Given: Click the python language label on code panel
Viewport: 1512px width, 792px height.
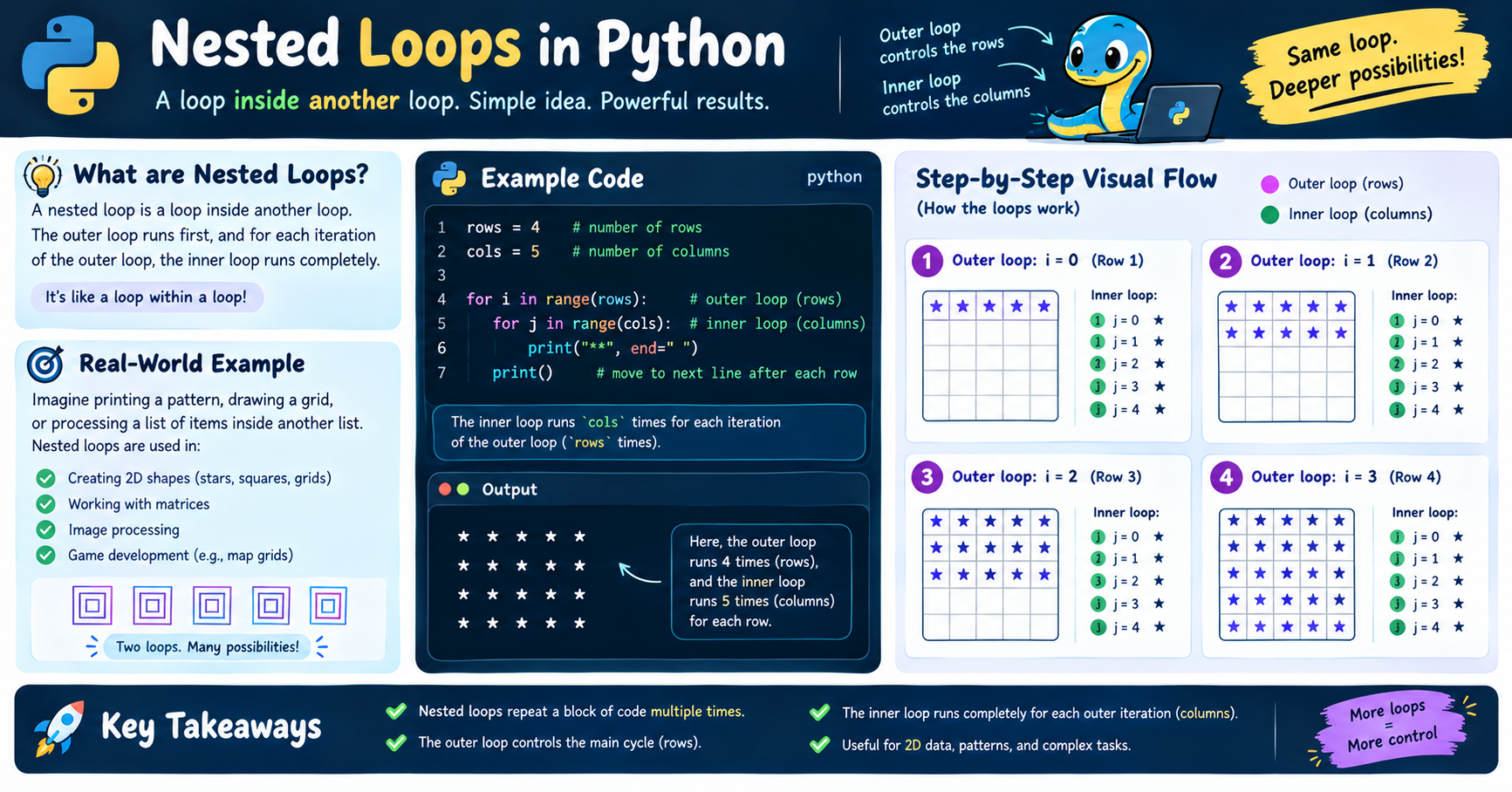Looking at the screenshot, I should point(834,177).
